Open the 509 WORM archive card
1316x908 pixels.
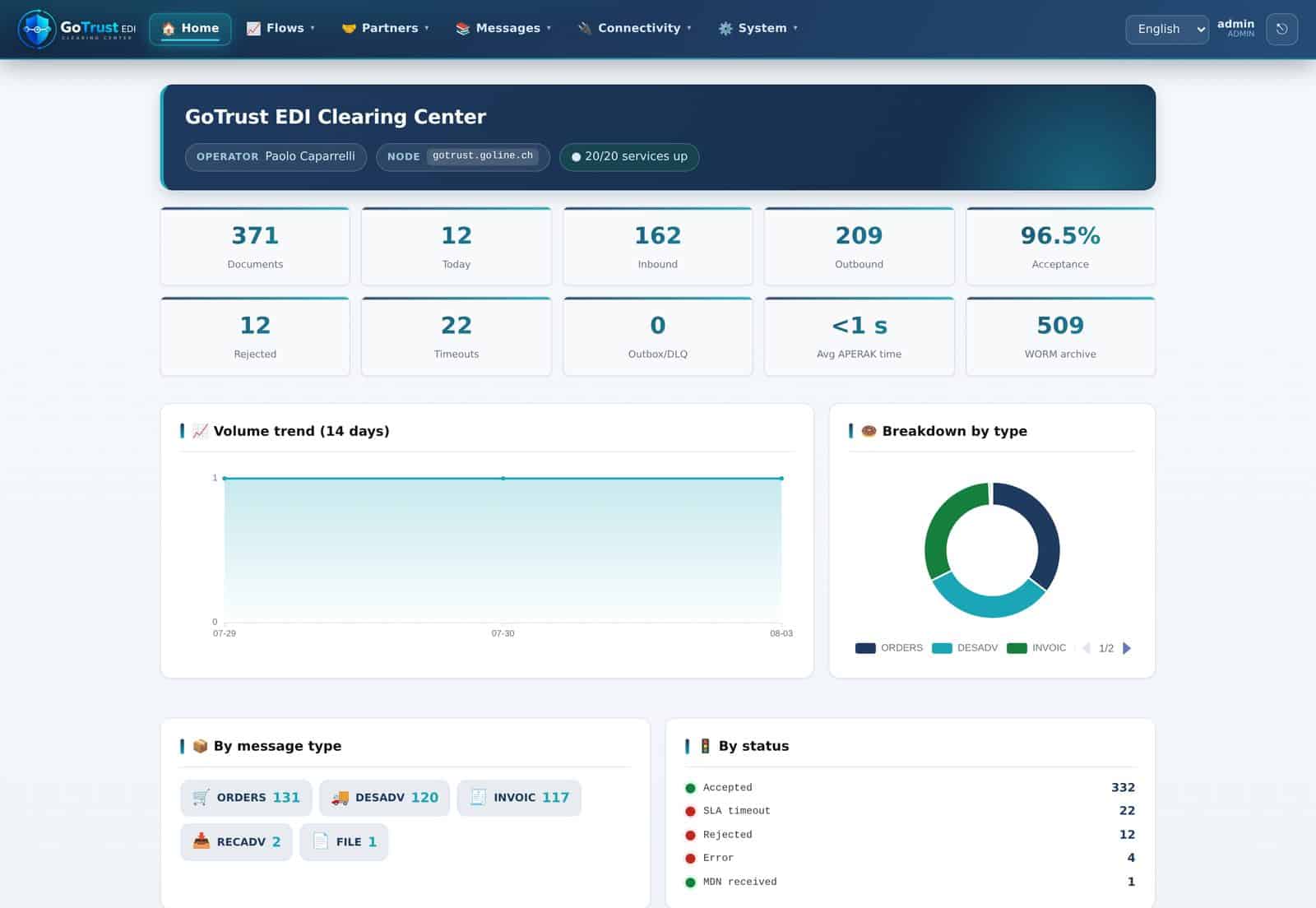pos(1060,336)
